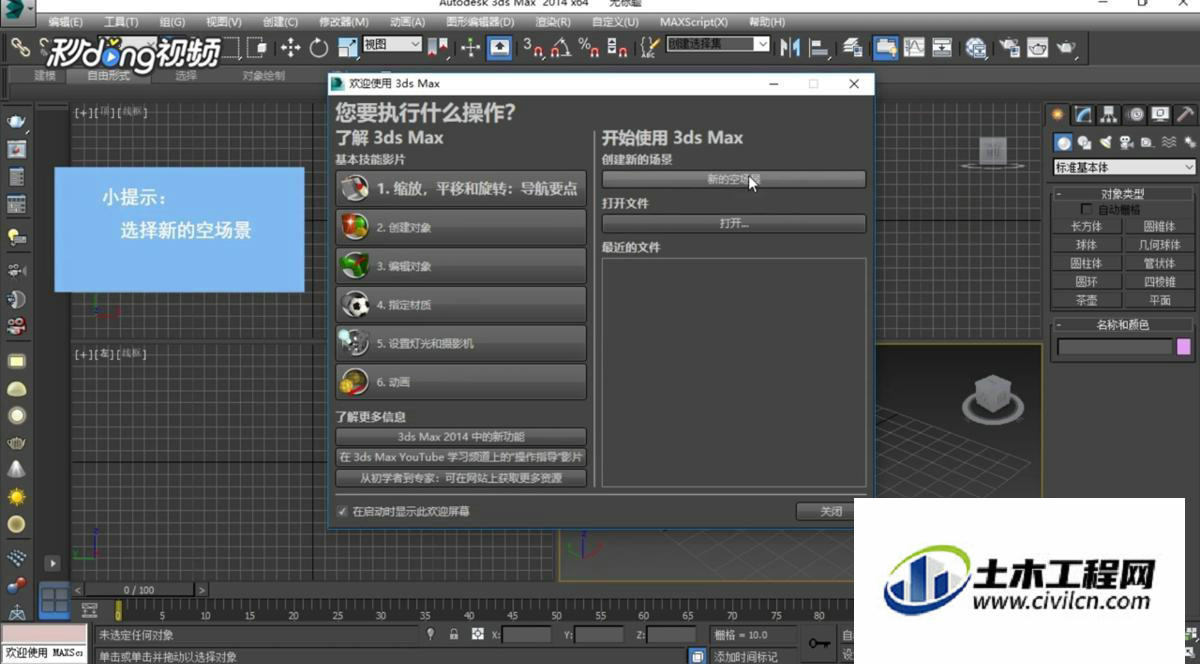This screenshot has width=1200, height=664.
Task: Click the object name input field
Action: [x=1115, y=347]
